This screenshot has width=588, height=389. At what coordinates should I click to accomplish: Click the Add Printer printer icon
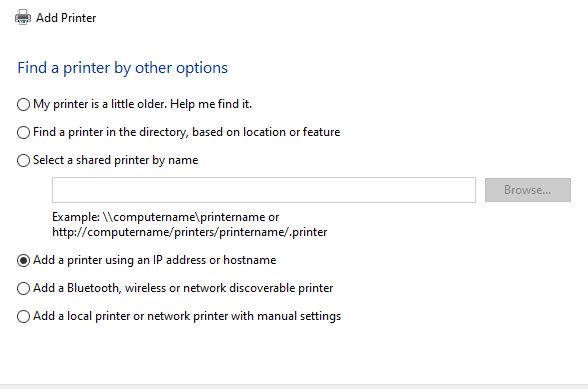pos(23,17)
